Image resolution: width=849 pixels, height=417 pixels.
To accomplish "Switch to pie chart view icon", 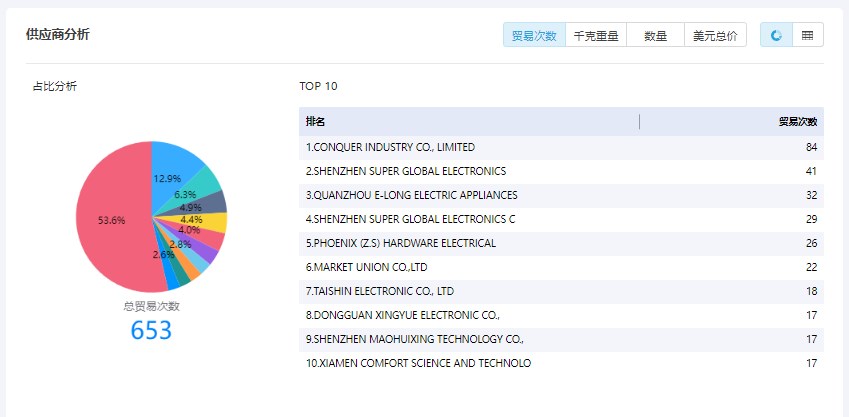I will tap(776, 35).
